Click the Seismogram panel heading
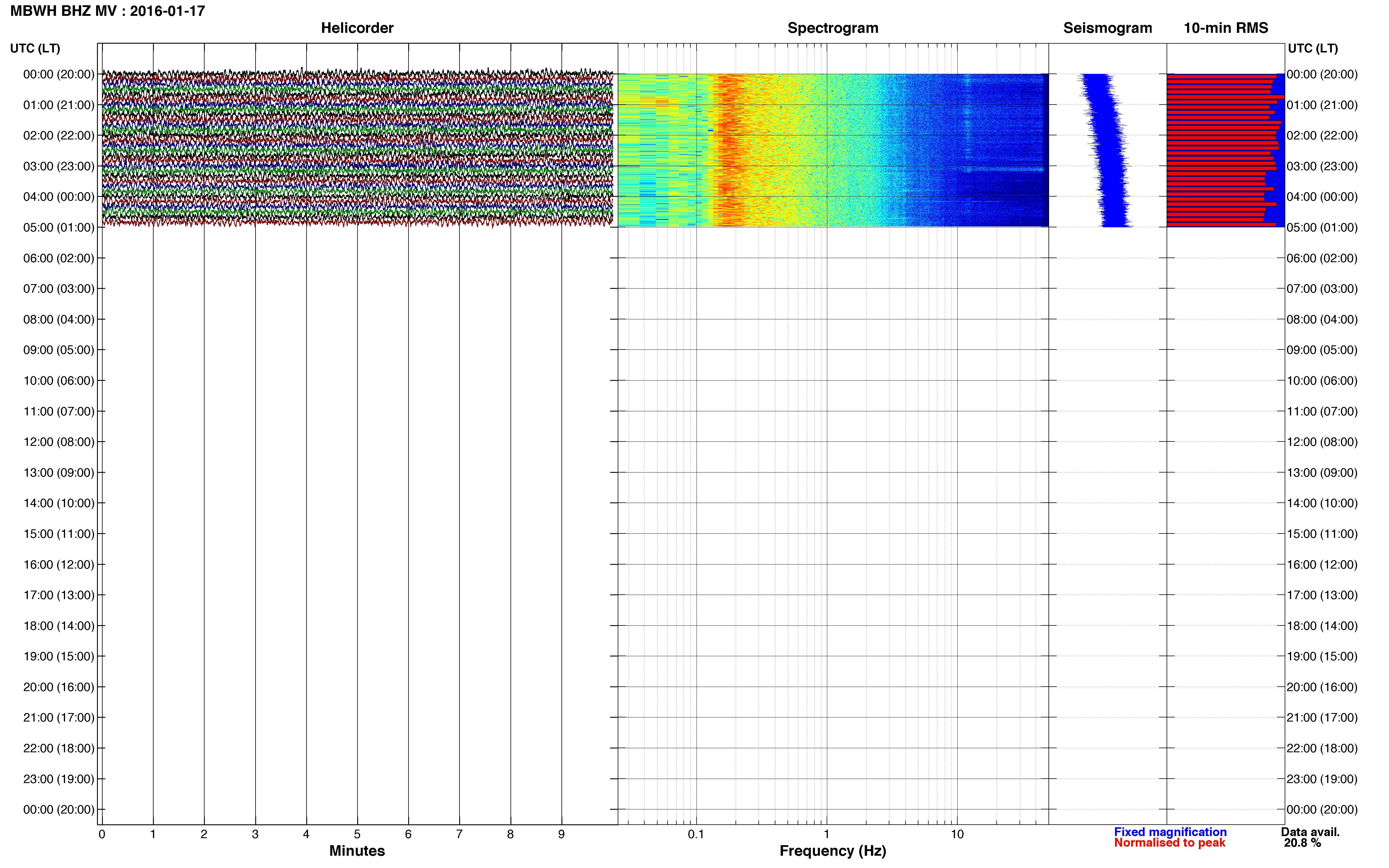The height and width of the screenshot is (868, 1389). 1107,28
